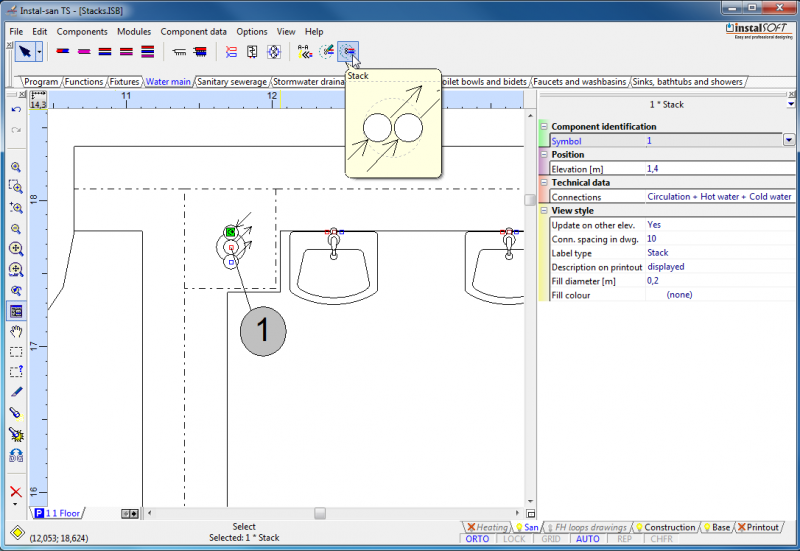Select the 1 Floor sheet tab

click(58, 513)
